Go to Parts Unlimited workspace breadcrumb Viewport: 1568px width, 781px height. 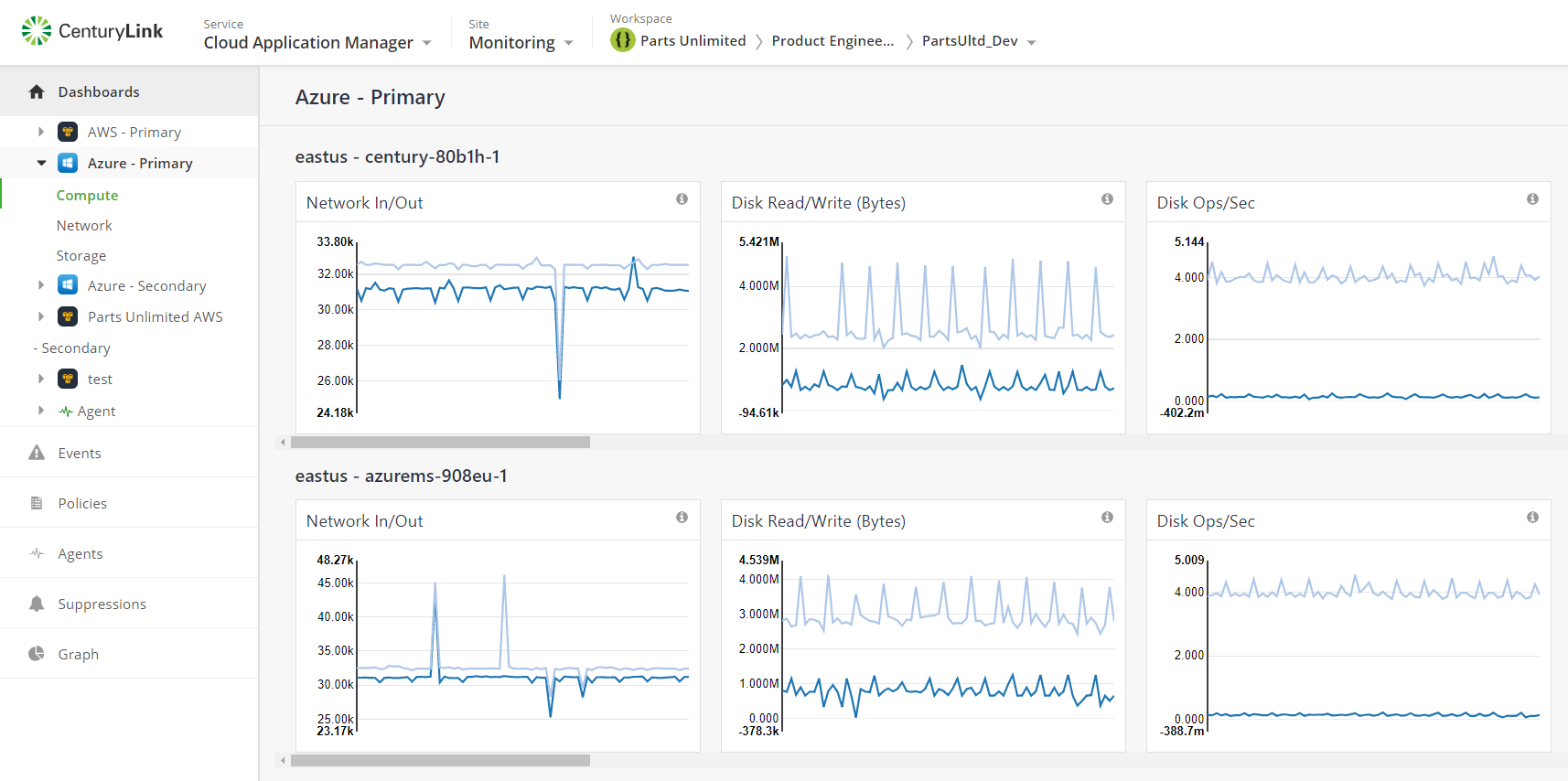(693, 40)
